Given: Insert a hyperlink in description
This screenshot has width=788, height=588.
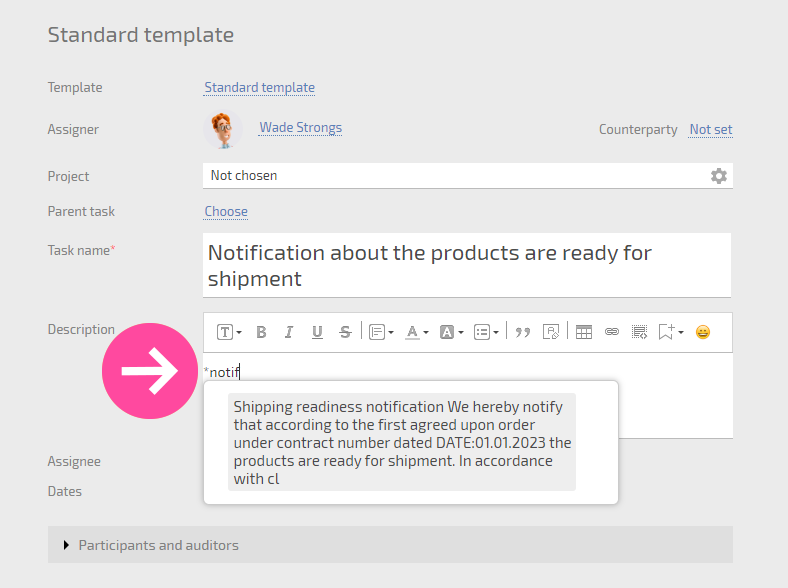Looking at the screenshot, I should click(x=612, y=332).
